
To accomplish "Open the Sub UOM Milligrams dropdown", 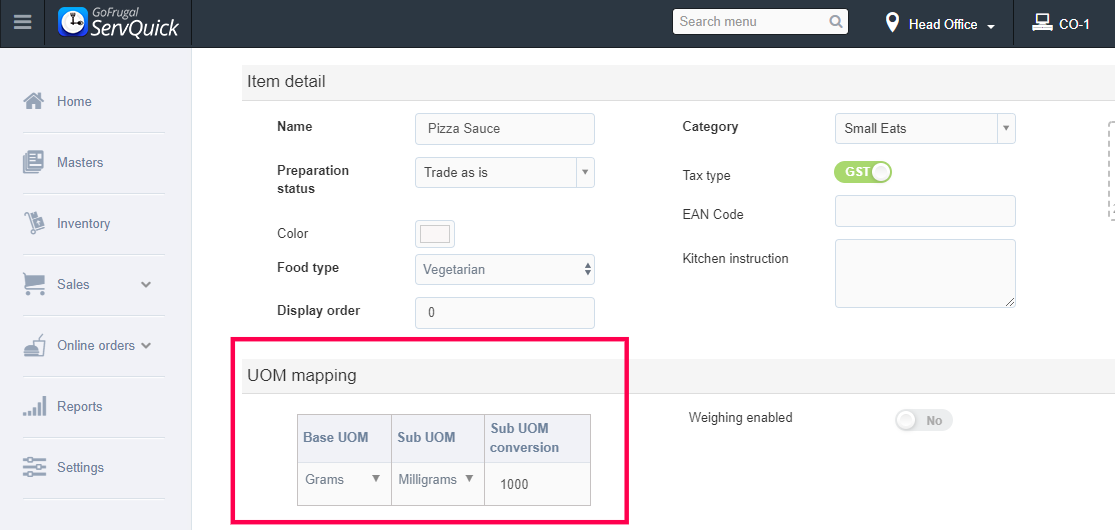I will pos(436,480).
